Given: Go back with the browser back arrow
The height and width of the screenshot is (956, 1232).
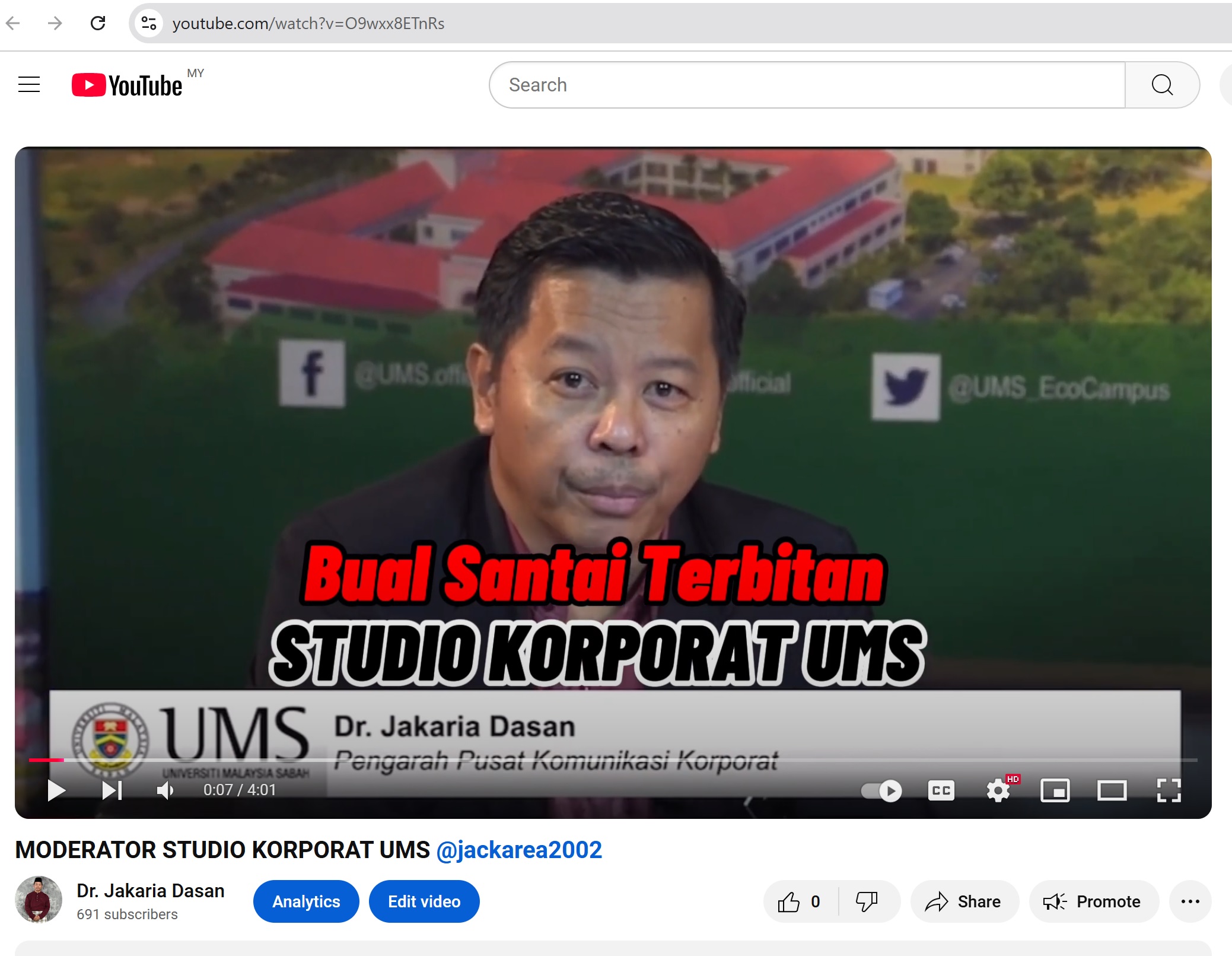Looking at the screenshot, I should pos(13,23).
